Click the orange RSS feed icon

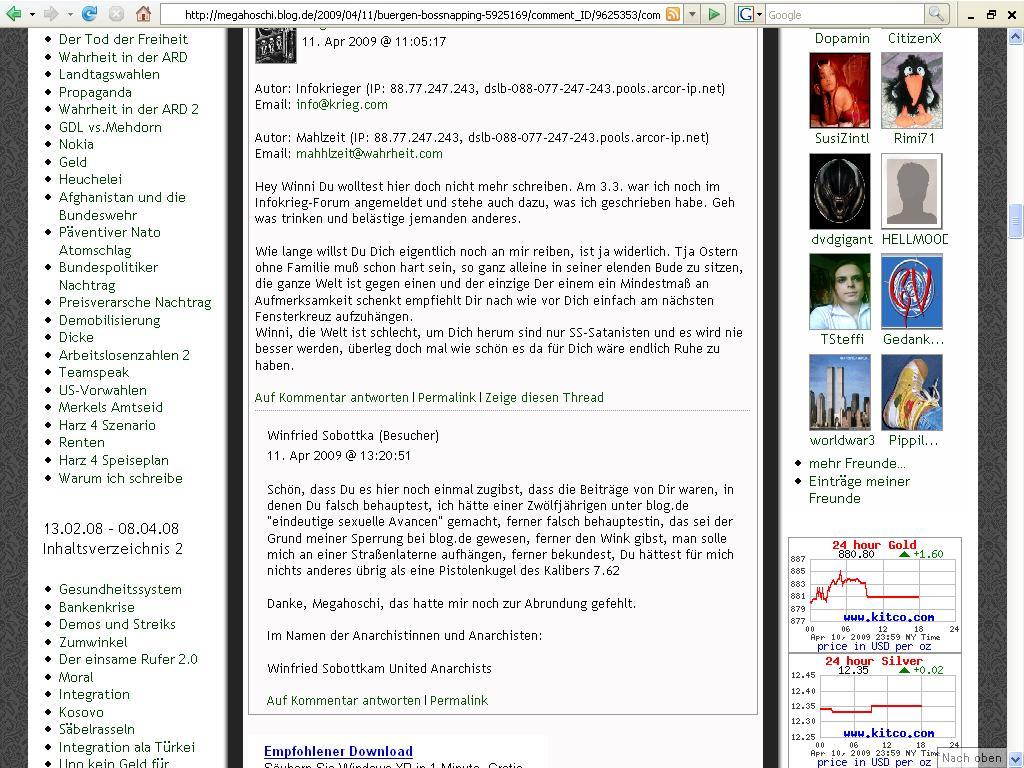673,14
